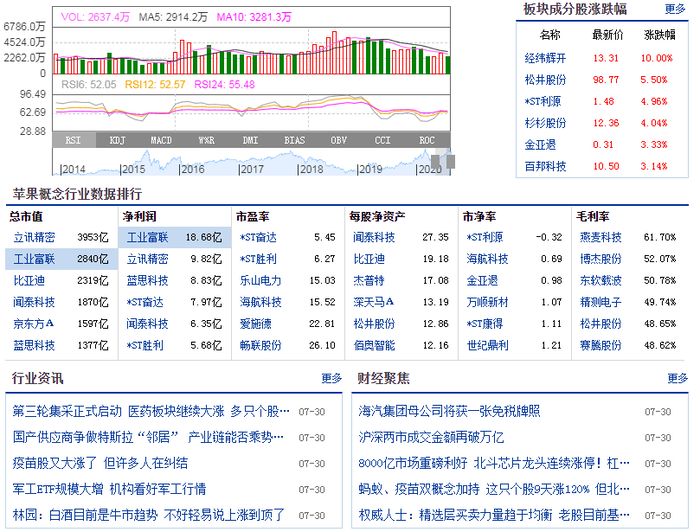Open 更多 link for 财经聚焦
The image size is (700, 532).
pos(677,378)
